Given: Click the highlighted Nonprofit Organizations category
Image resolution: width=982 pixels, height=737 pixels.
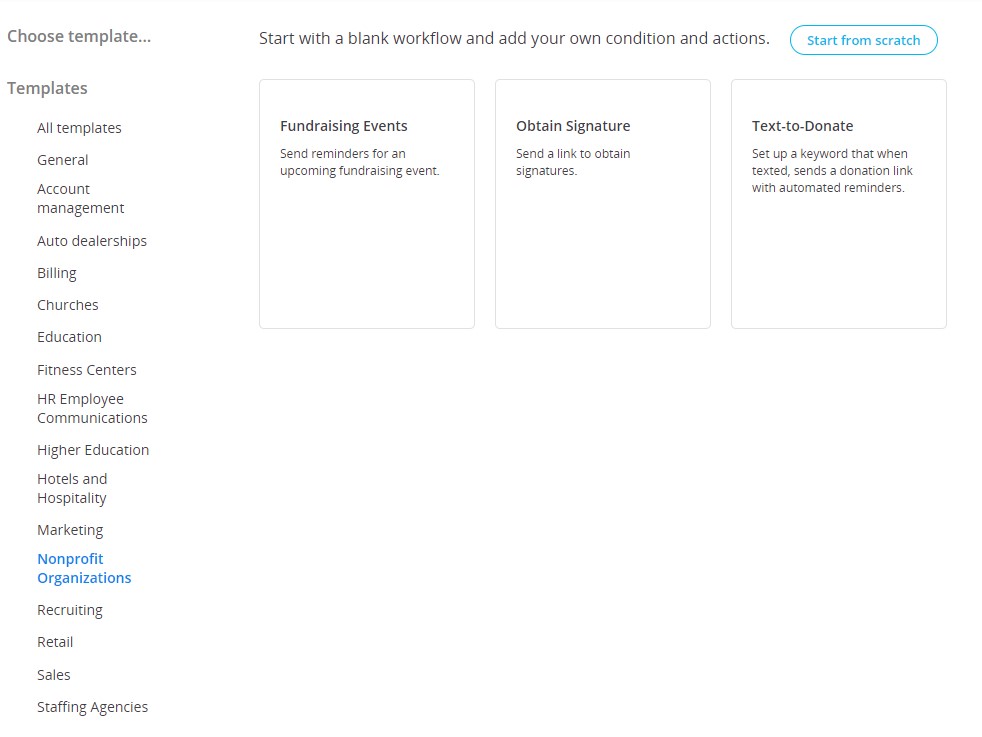Looking at the screenshot, I should coord(84,568).
